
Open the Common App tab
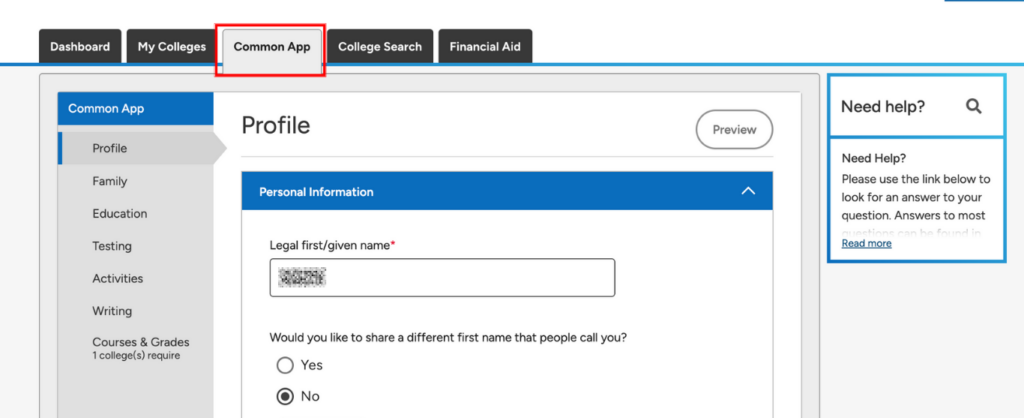coord(272,47)
